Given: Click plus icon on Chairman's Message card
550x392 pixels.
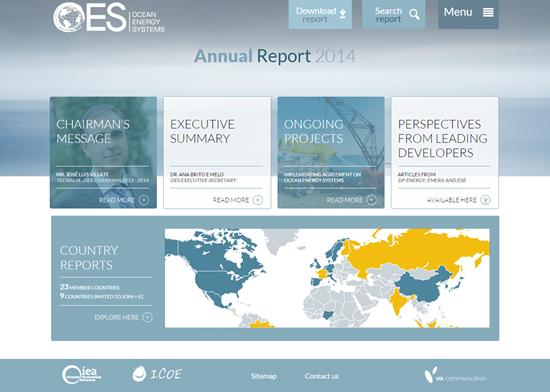Looking at the screenshot, I should [x=144, y=200].
